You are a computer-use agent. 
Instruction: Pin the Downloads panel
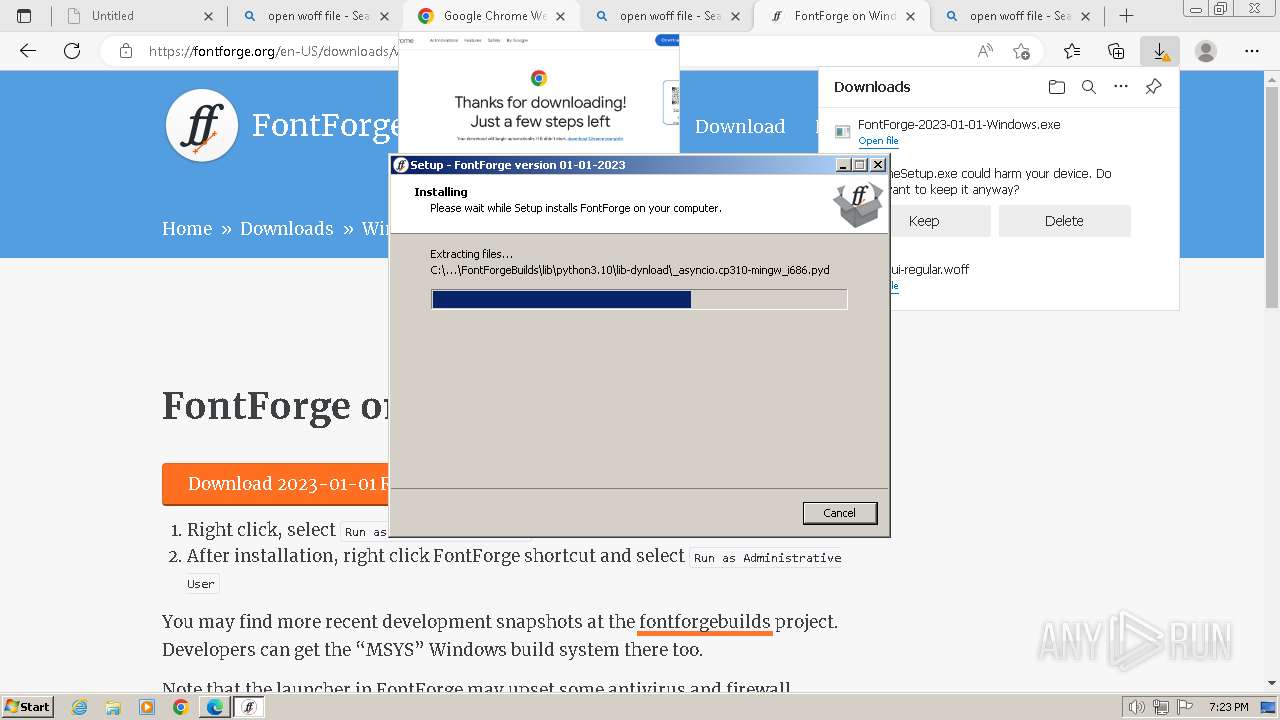(1153, 87)
